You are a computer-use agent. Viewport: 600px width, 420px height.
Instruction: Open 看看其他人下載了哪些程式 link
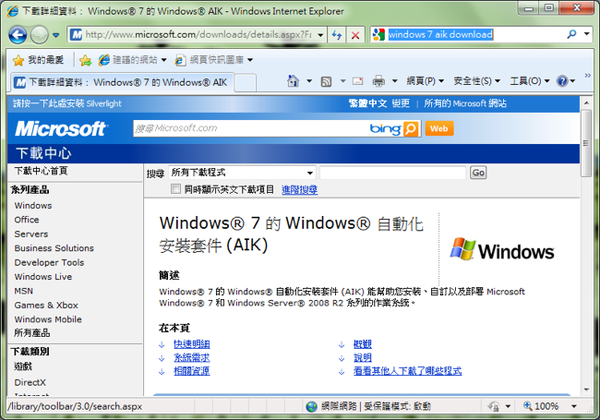coord(408,371)
